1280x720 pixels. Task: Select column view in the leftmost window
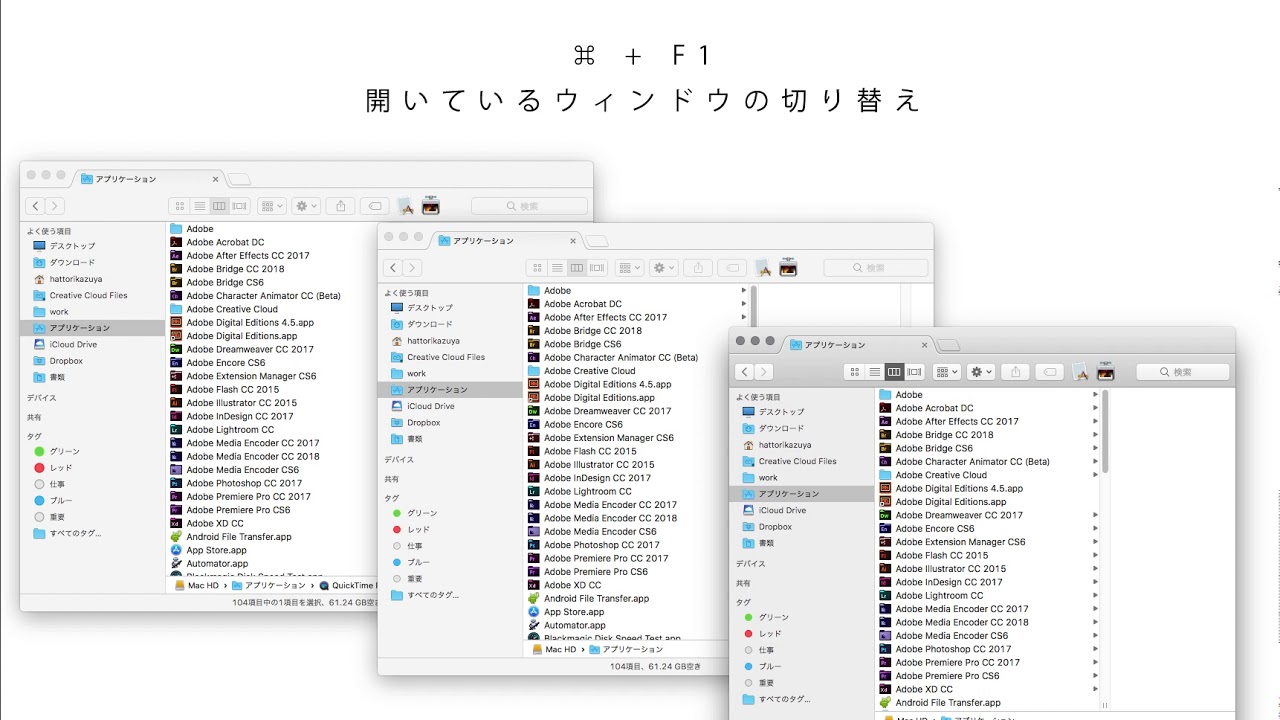click(219, 206)
